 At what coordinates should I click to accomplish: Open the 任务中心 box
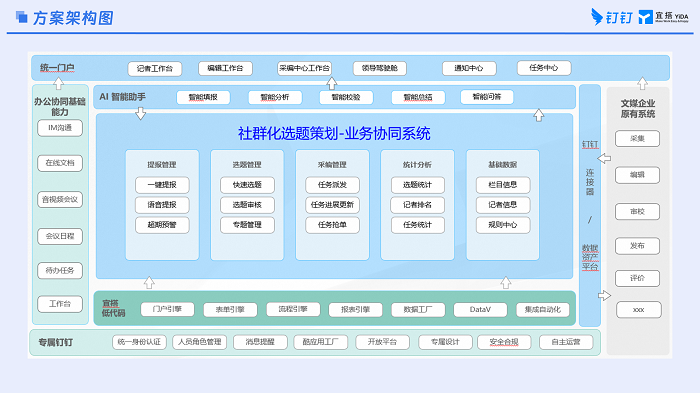click(x=544, y=67)
